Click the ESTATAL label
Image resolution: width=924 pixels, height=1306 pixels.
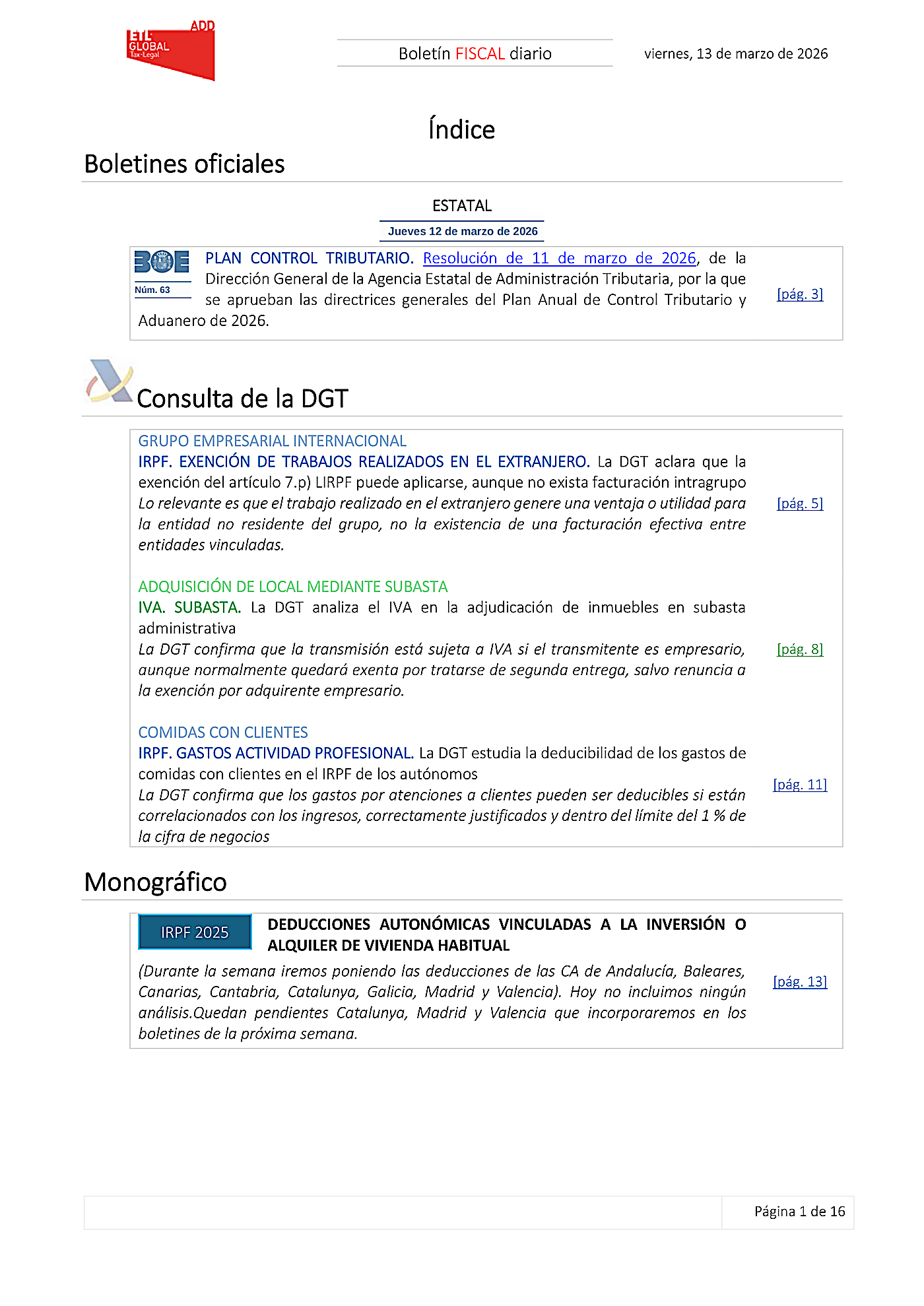pyautogui.click(x=462, y=206)
